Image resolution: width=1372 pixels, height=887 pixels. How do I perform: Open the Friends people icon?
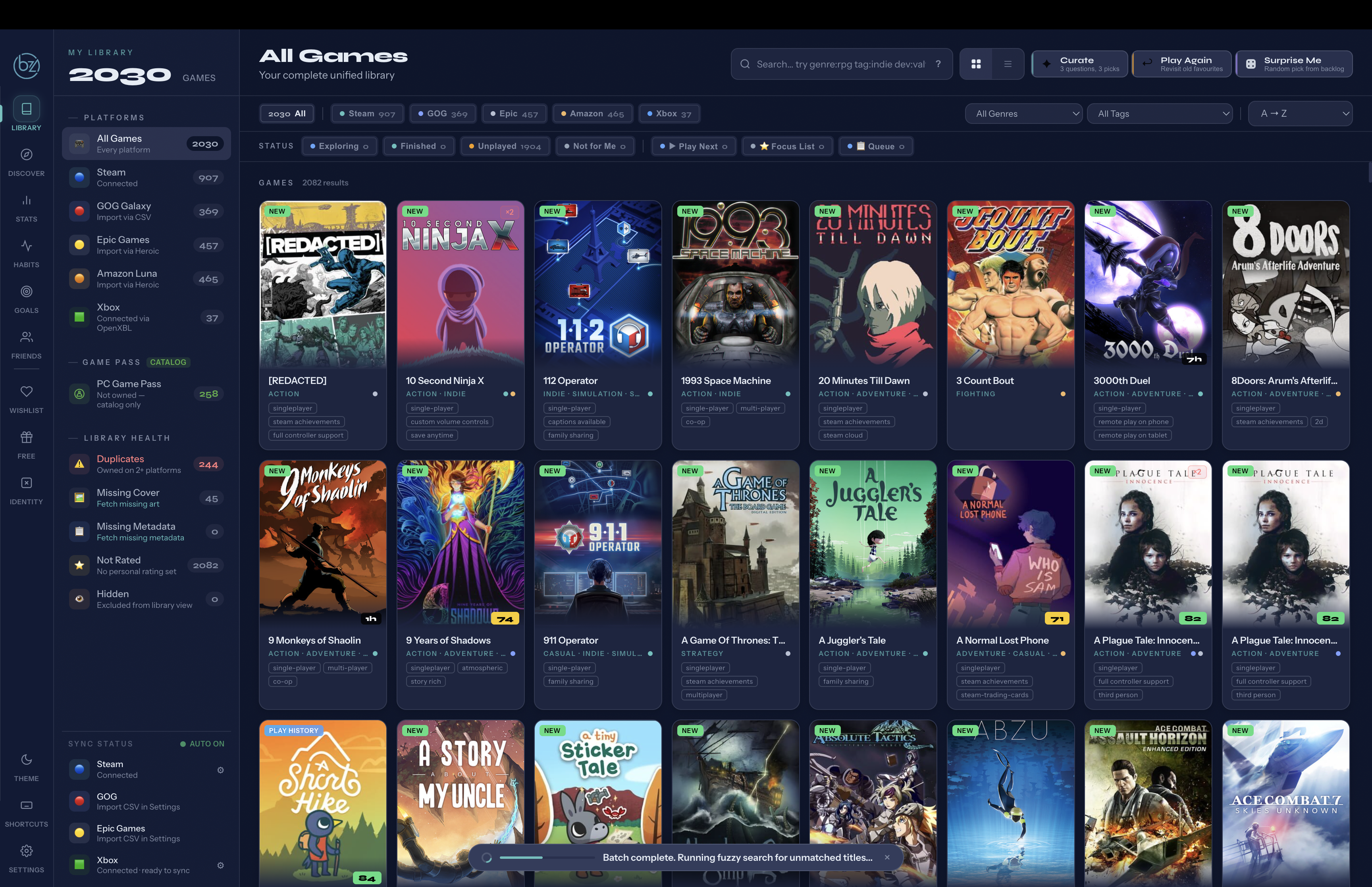[x=27, y=336]
